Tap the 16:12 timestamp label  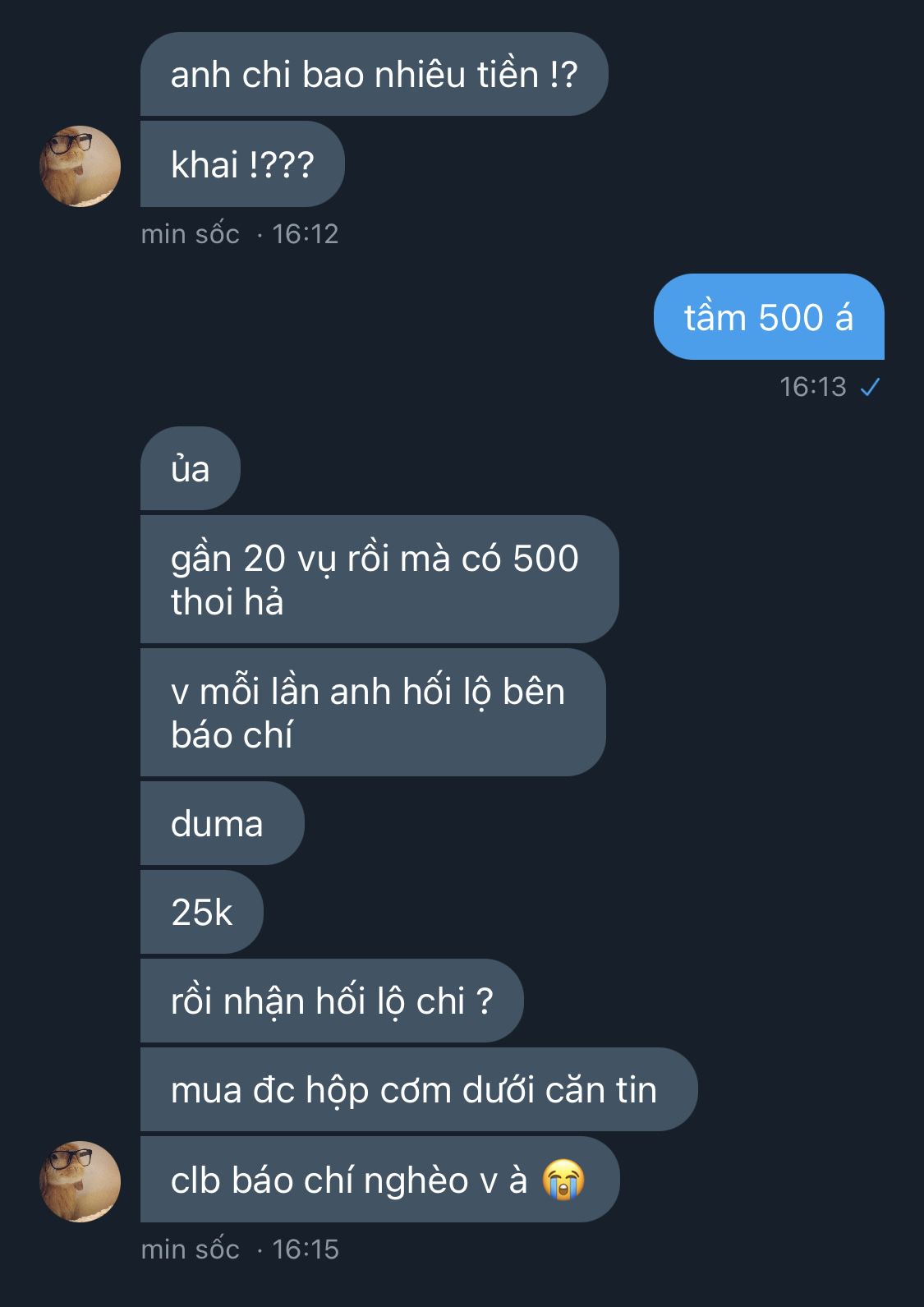tap(306, 234)
